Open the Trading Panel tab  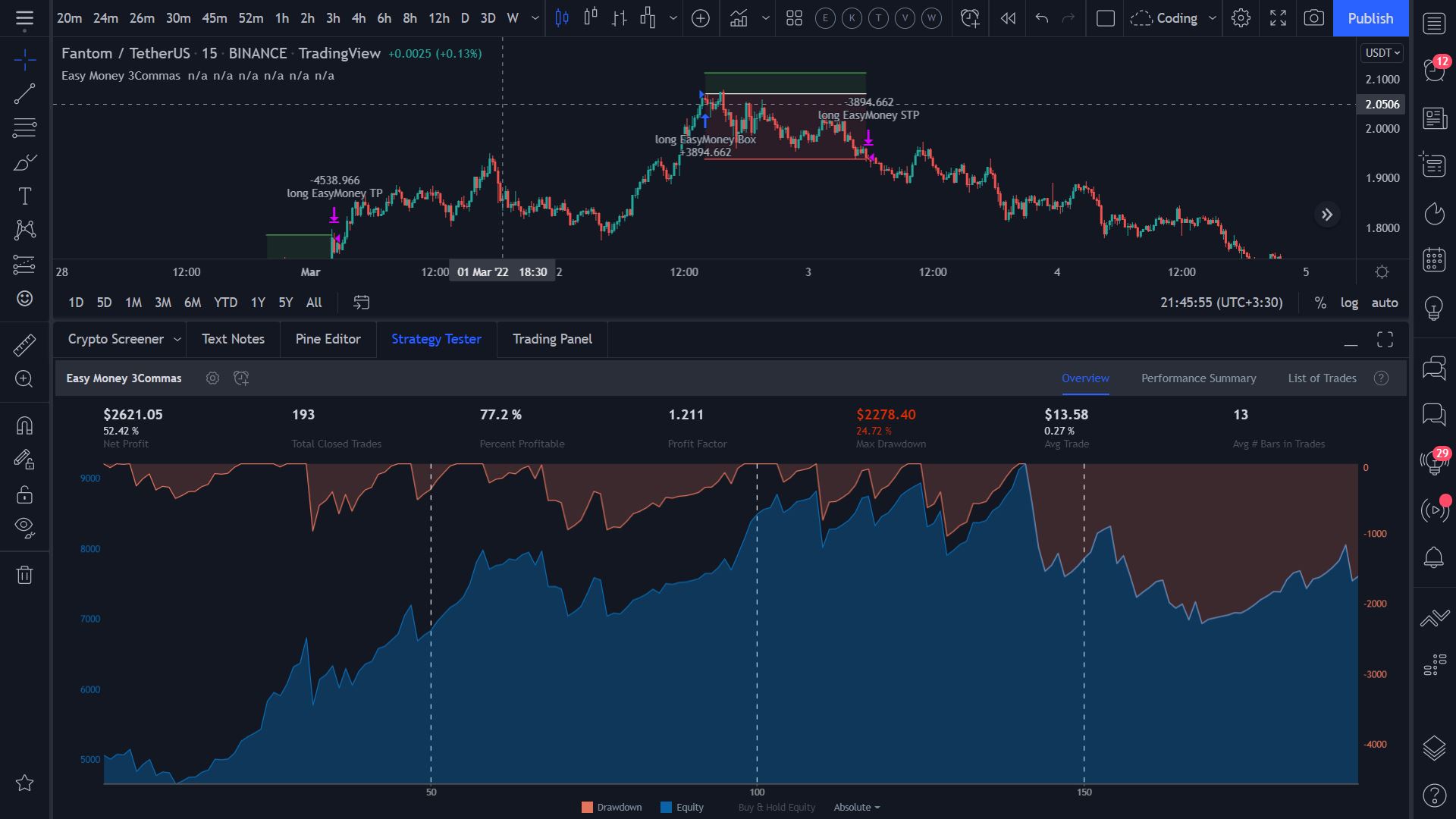552,339
